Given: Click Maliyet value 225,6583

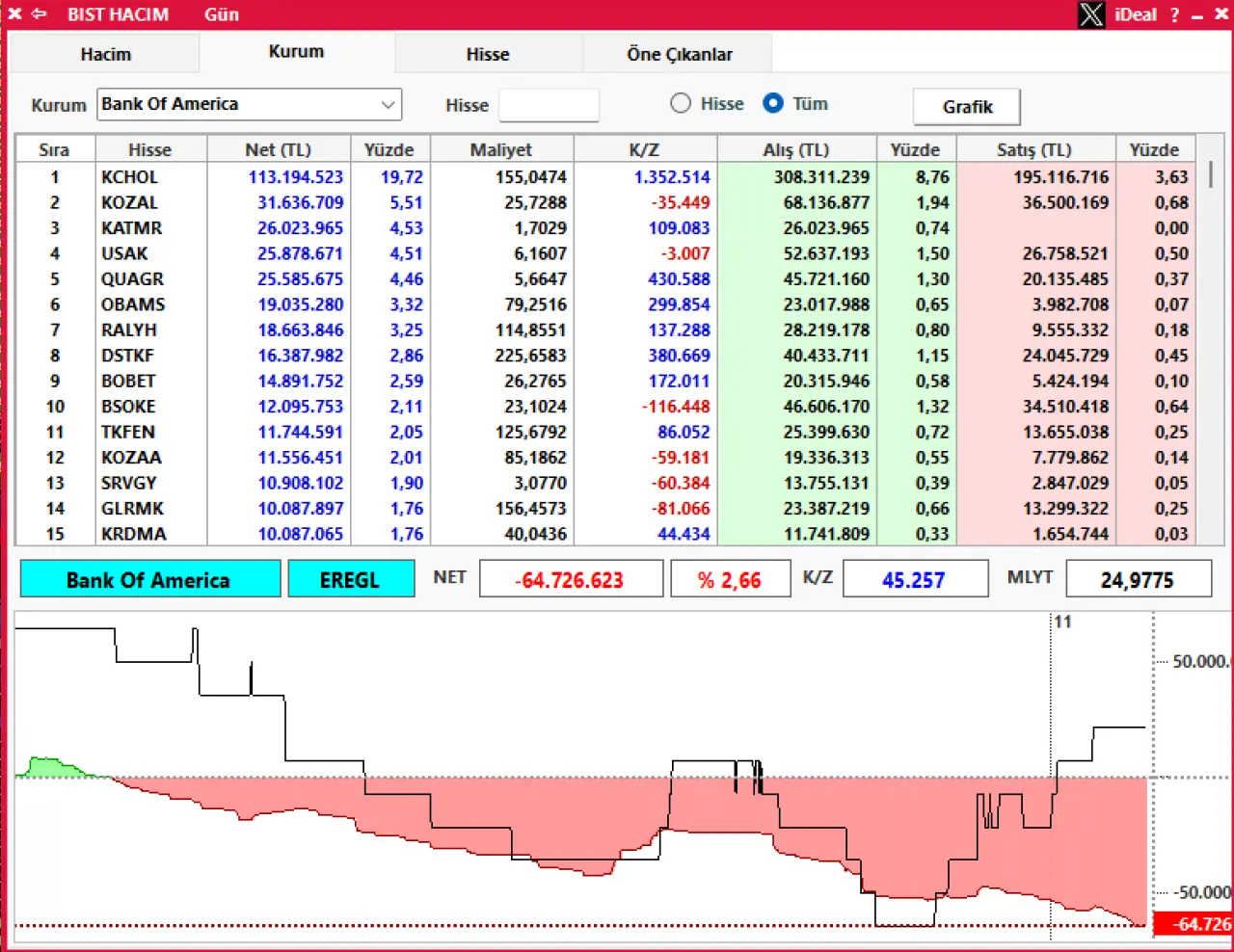Looking at the screenshot, I should (530, 356).
